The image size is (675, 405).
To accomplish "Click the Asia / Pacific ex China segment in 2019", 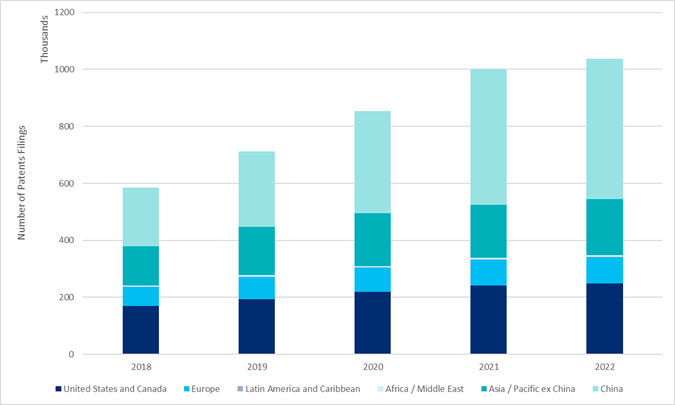I will (256, 251).
